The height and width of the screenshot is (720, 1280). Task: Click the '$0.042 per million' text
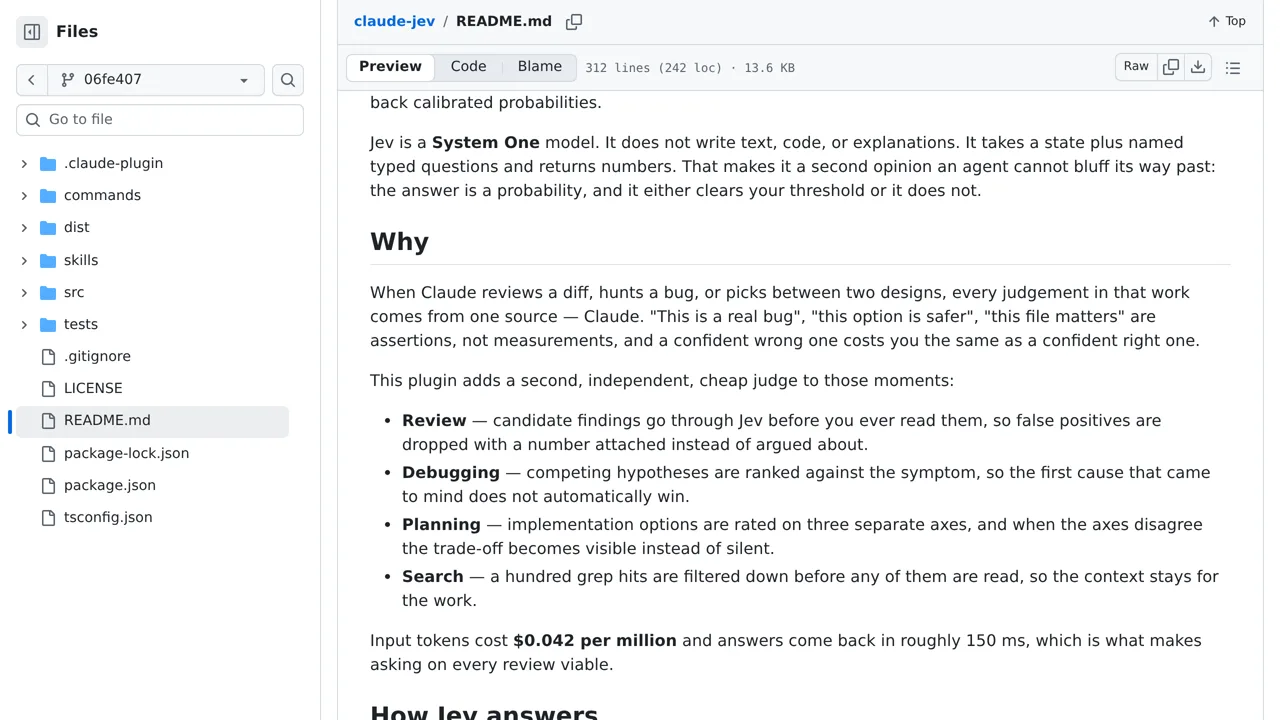[x=595, y=641]
